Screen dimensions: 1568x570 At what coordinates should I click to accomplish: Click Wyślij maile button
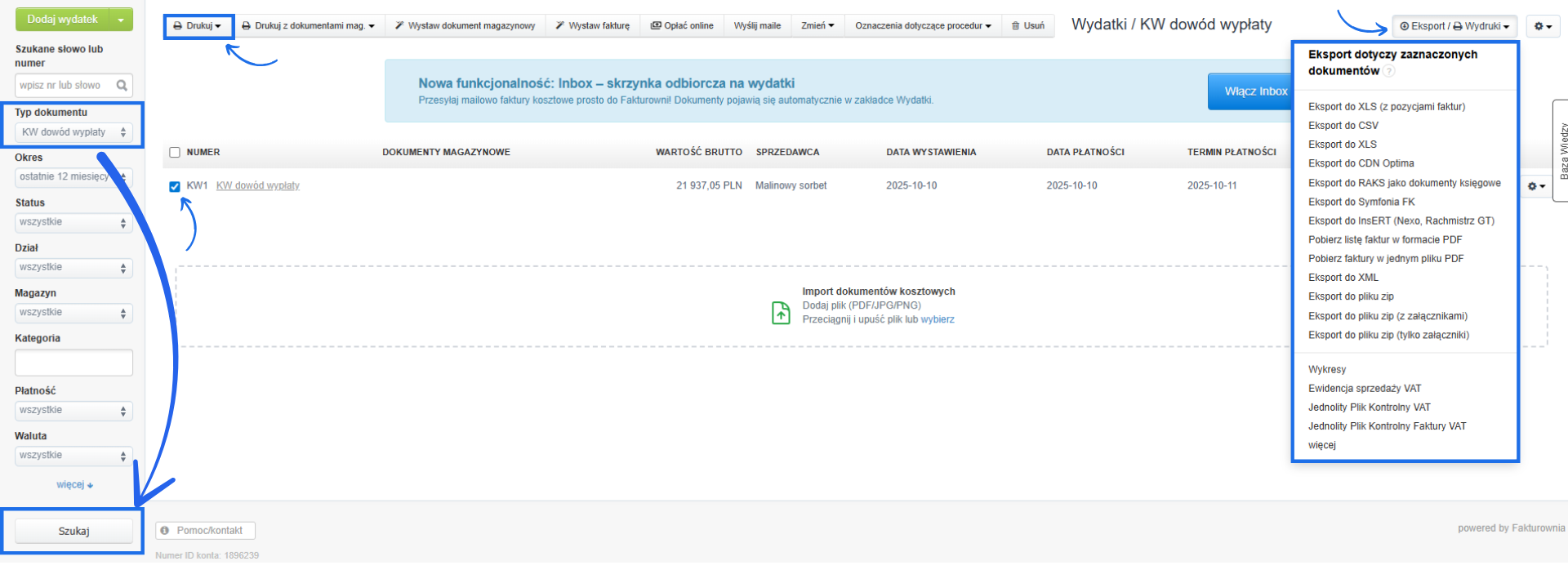[757, 26]
